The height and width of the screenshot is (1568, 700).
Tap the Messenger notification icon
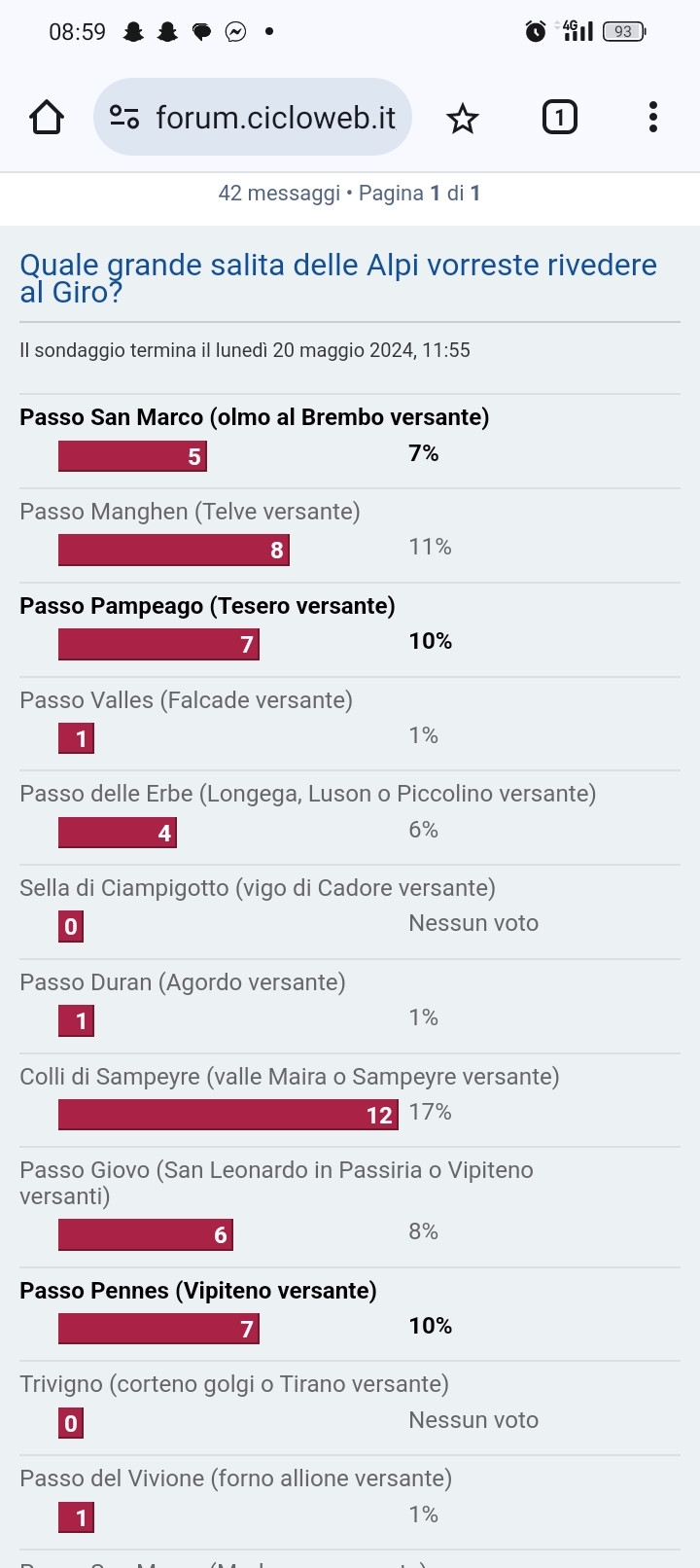(x=235, y=32)
